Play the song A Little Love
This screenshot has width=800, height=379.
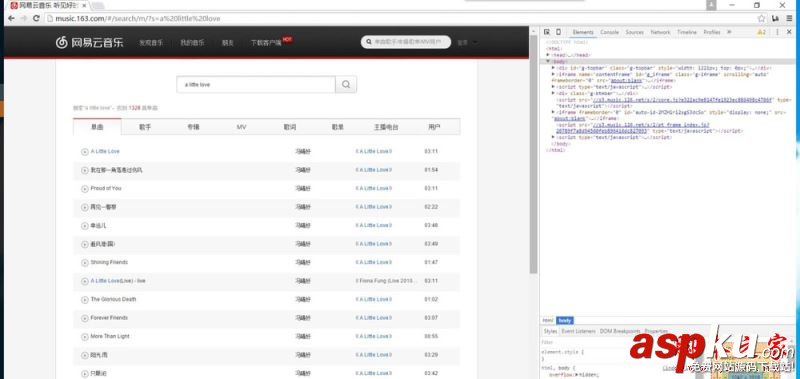(85, 151)
